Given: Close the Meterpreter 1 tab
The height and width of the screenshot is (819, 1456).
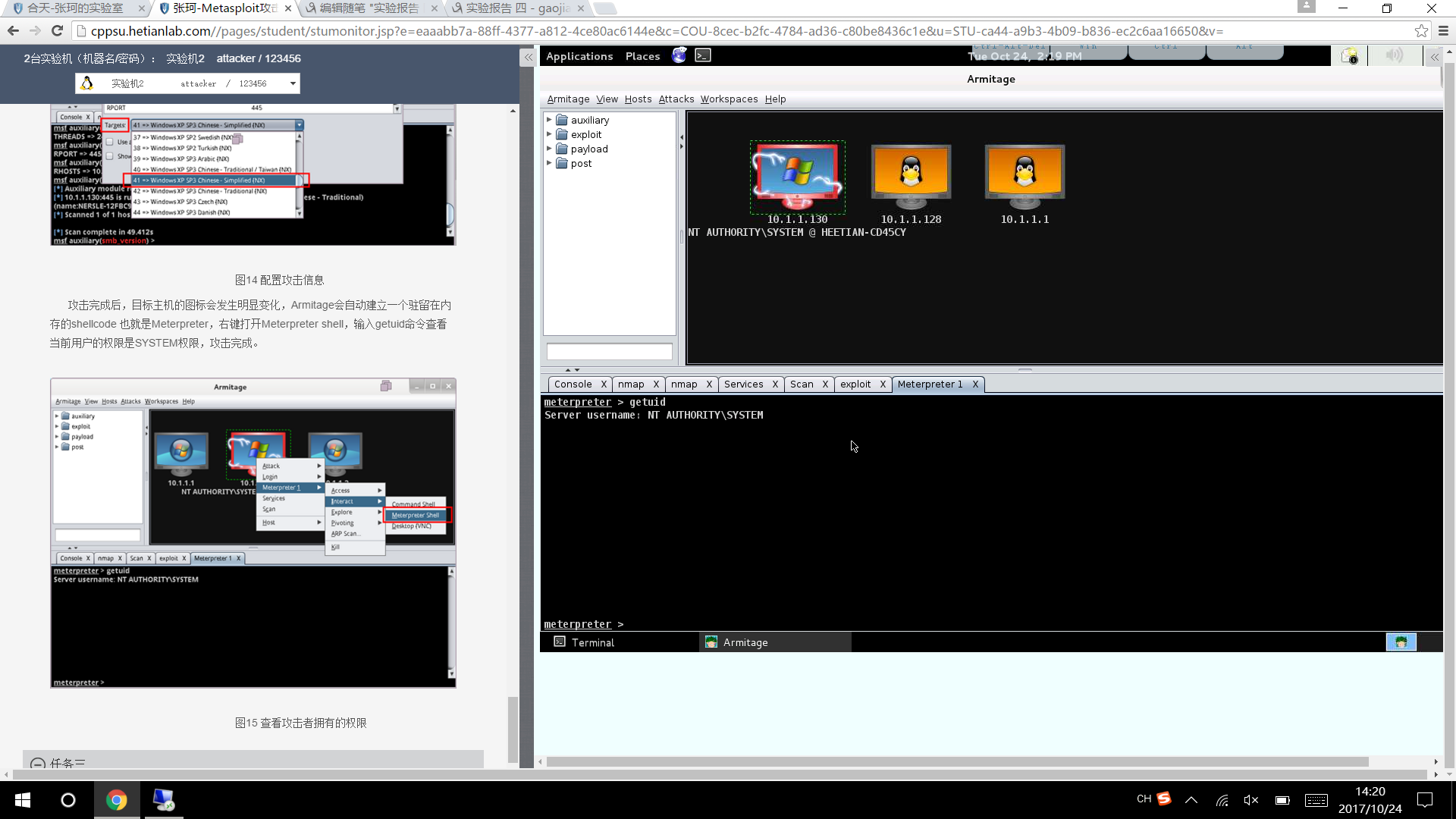Looking at the screenshot, I should coord(975,384).
